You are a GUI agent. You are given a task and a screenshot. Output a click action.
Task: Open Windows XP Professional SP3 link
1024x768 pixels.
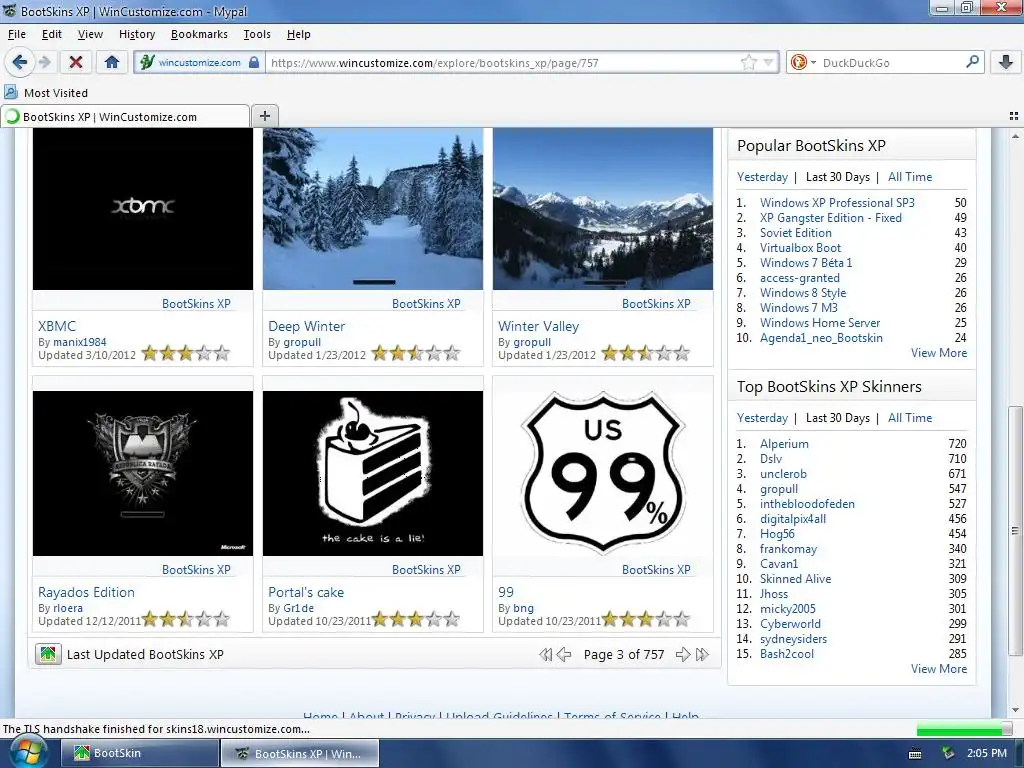point(837,202)
